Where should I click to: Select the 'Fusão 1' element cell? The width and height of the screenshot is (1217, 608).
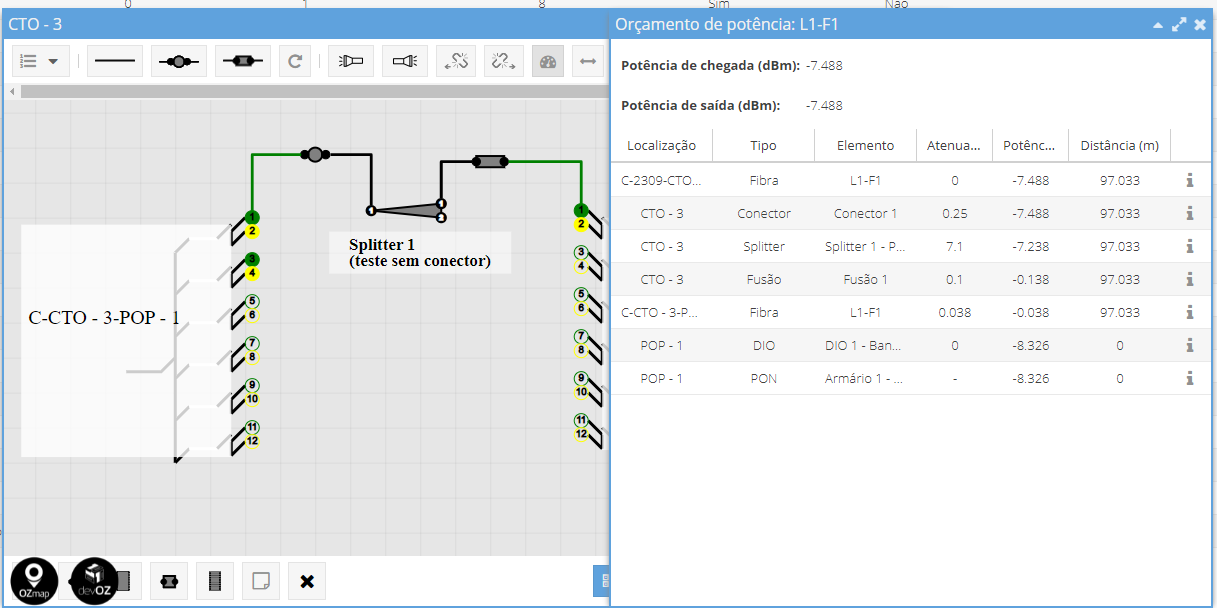[x=865, y=279]
